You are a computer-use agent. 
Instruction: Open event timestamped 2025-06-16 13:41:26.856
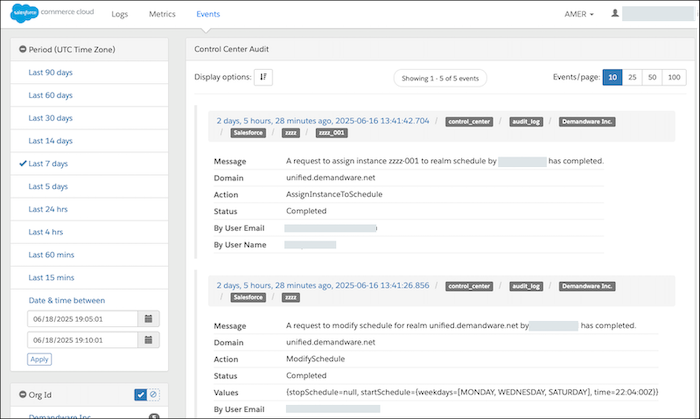coord(323,286)
